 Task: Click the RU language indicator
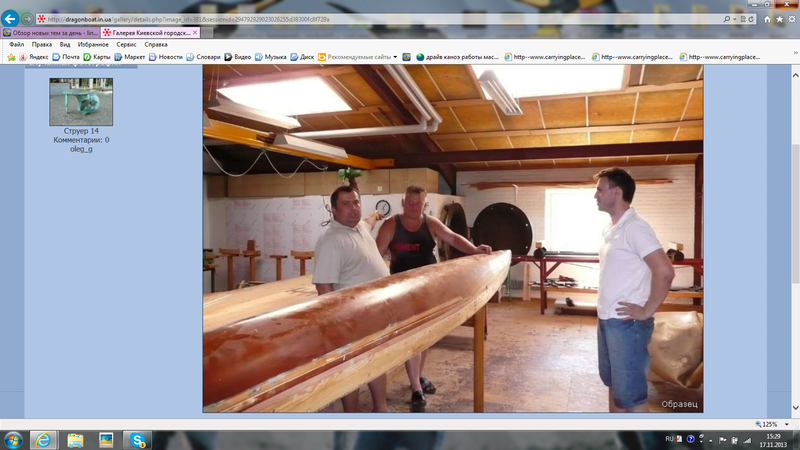tap(669, 439)
